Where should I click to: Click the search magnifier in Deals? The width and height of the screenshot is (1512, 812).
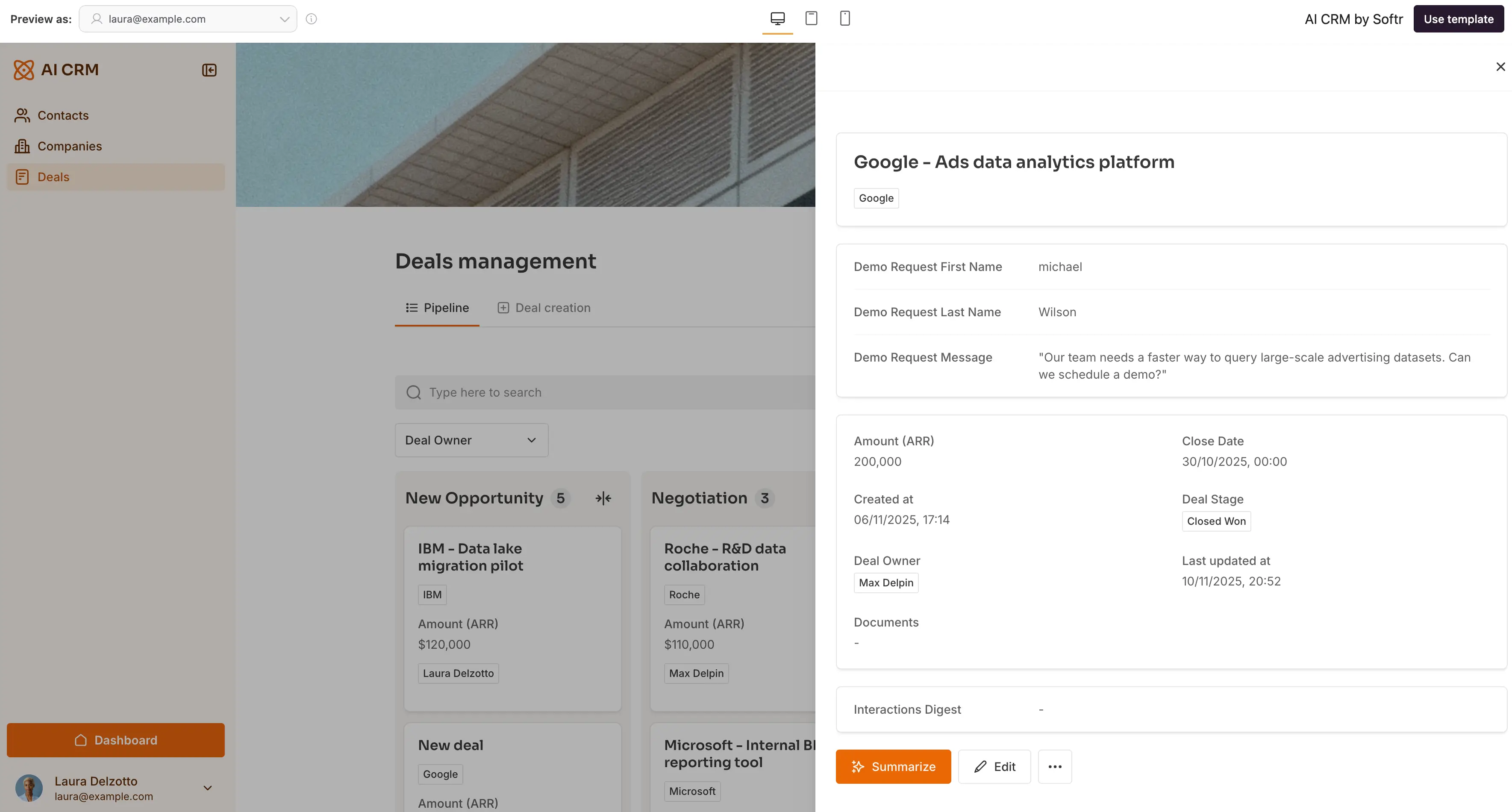click(x=414, y=391)
